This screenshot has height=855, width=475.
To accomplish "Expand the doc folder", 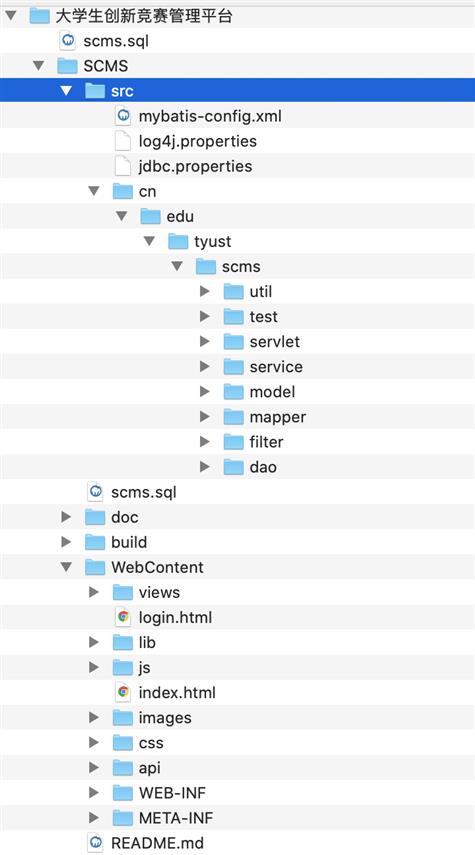I will [66, 517].
